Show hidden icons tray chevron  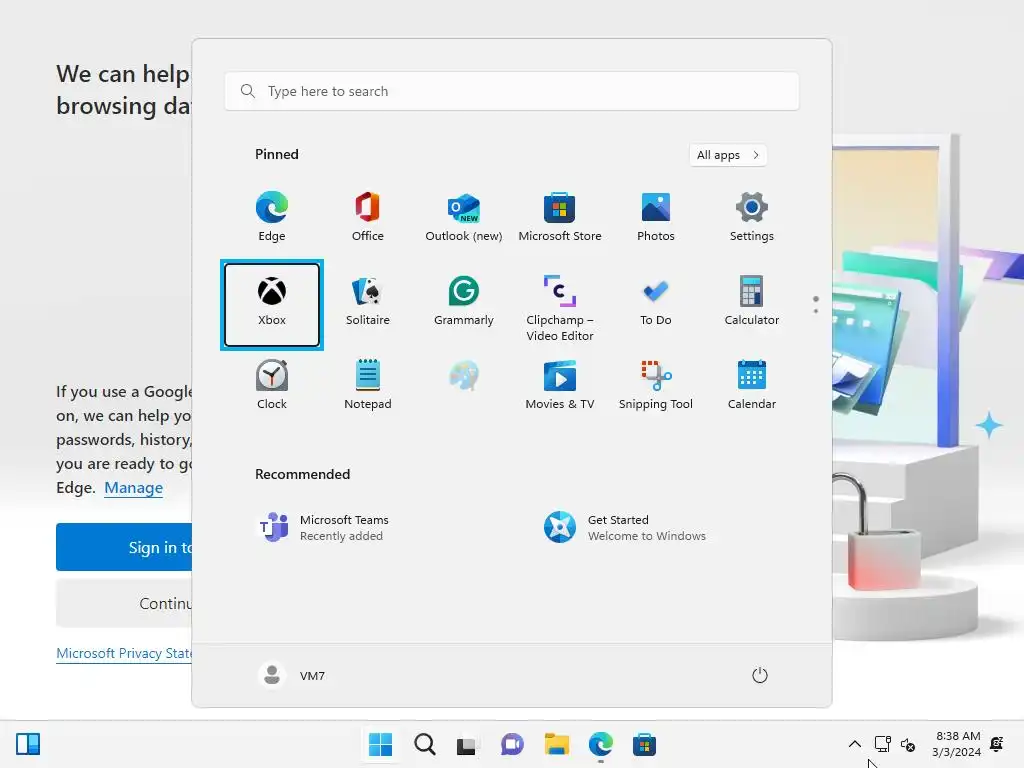pos(854,744)
